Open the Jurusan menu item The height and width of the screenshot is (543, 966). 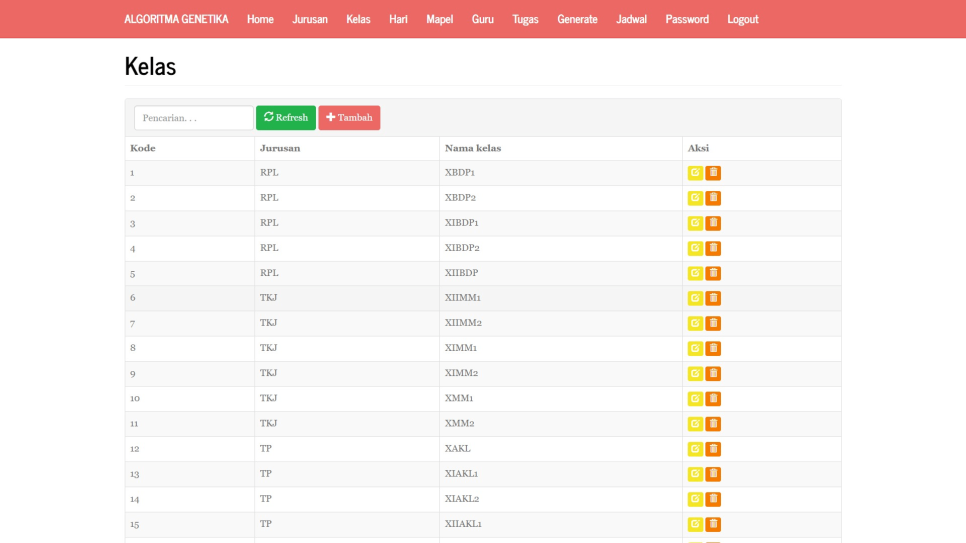(310, 19)
